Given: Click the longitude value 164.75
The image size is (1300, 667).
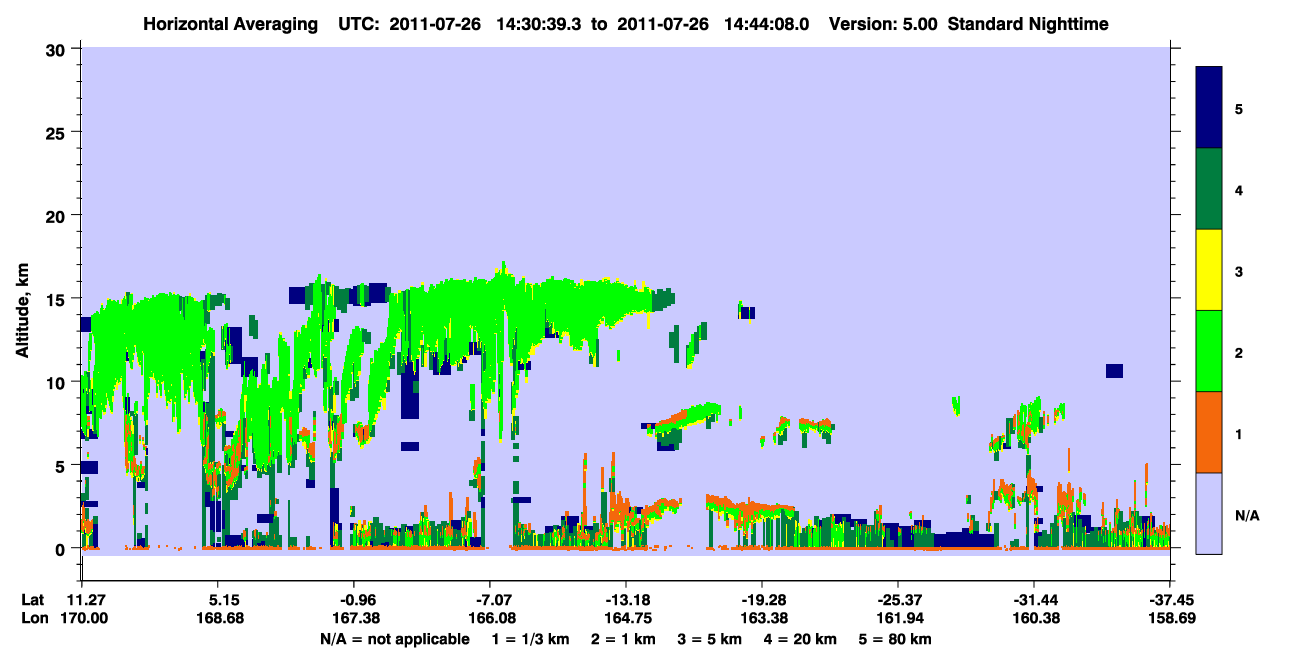Looking at the screenshot, I should coord(626,619).
